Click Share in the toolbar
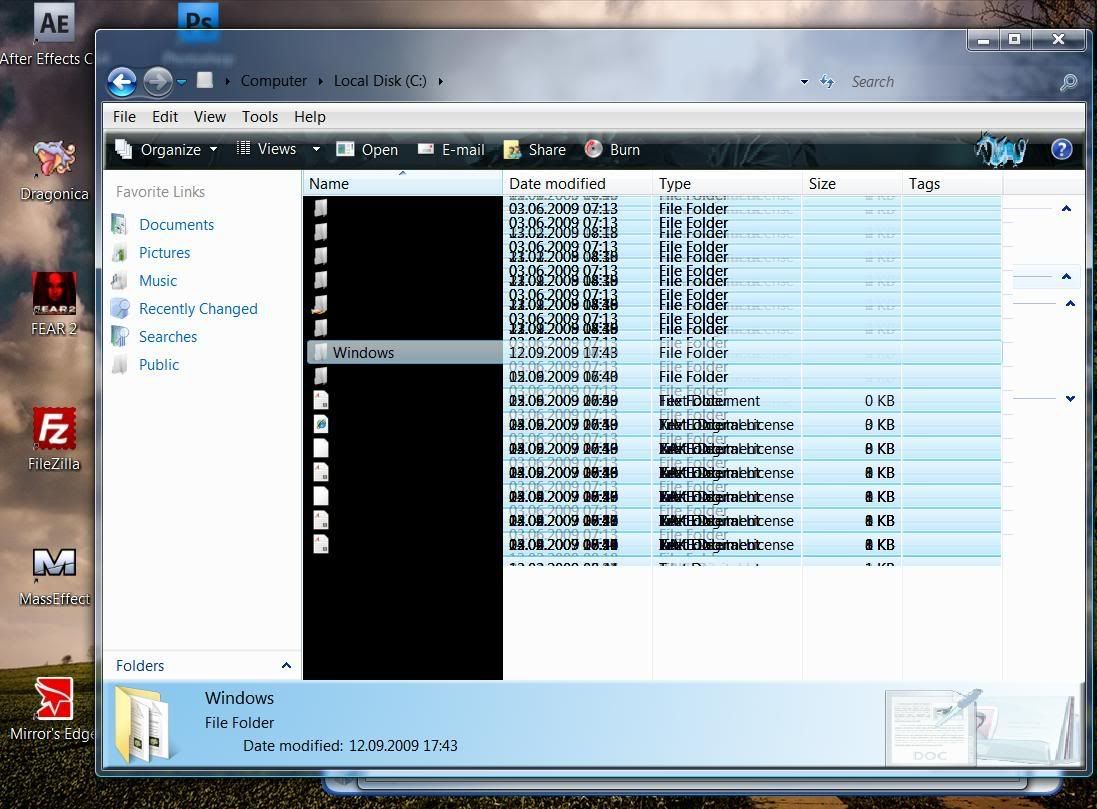 [535, 150]
